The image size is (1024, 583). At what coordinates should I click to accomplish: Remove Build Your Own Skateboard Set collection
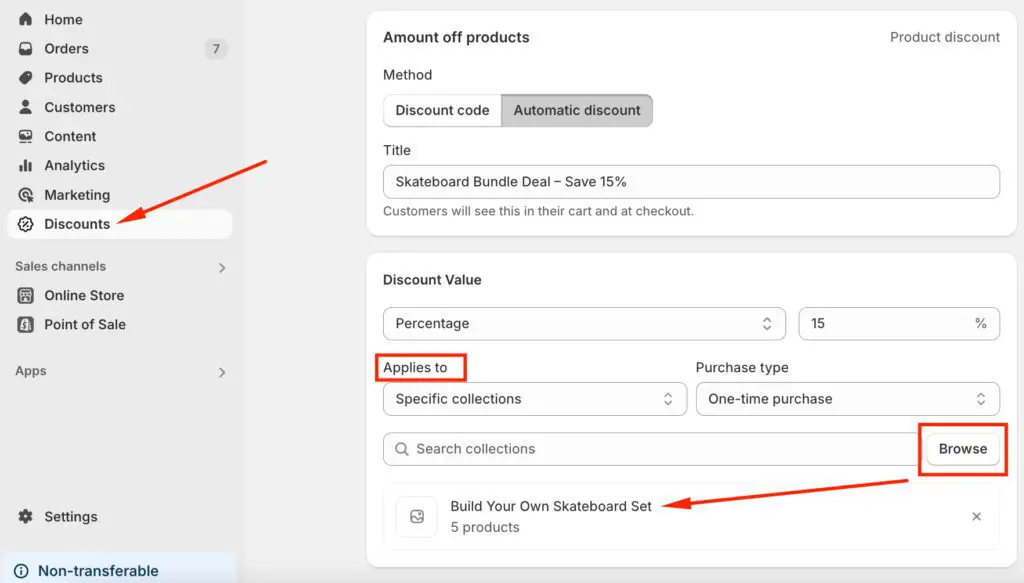pos(976,517)
